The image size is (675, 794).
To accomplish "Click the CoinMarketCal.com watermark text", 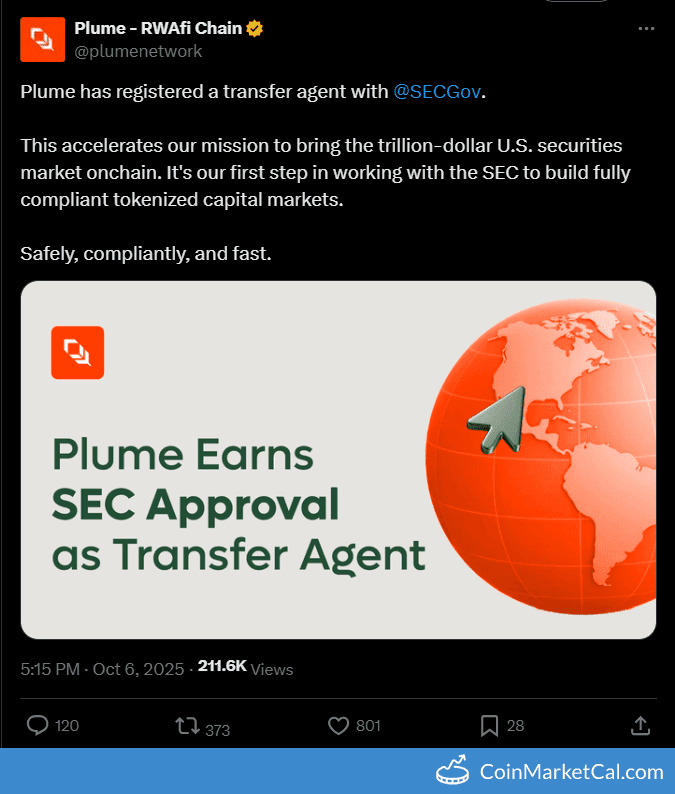I will [x=572, y=772].
